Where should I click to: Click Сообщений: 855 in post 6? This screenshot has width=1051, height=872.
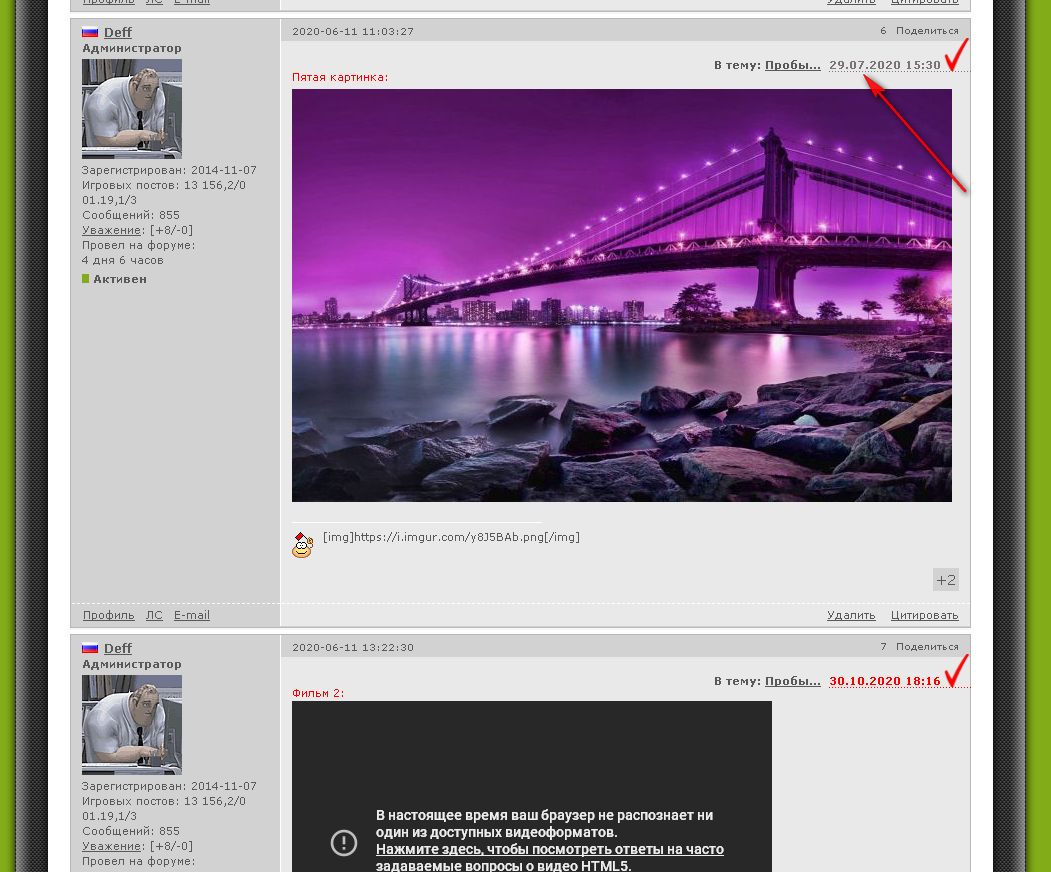(131, 215)
